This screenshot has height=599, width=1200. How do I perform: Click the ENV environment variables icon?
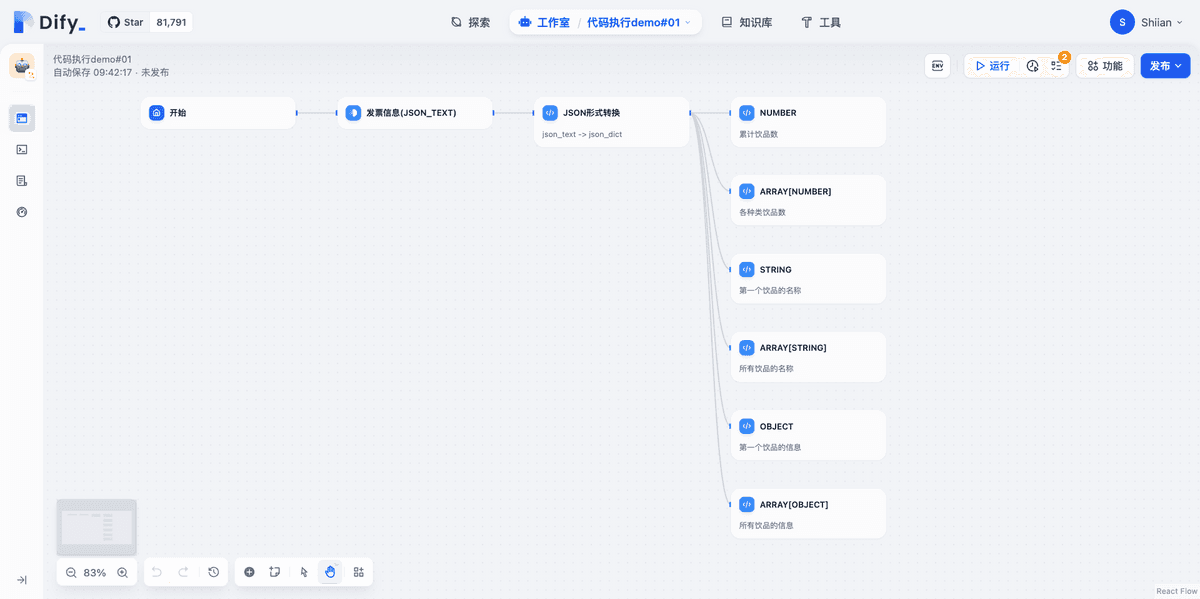point(937,66)
